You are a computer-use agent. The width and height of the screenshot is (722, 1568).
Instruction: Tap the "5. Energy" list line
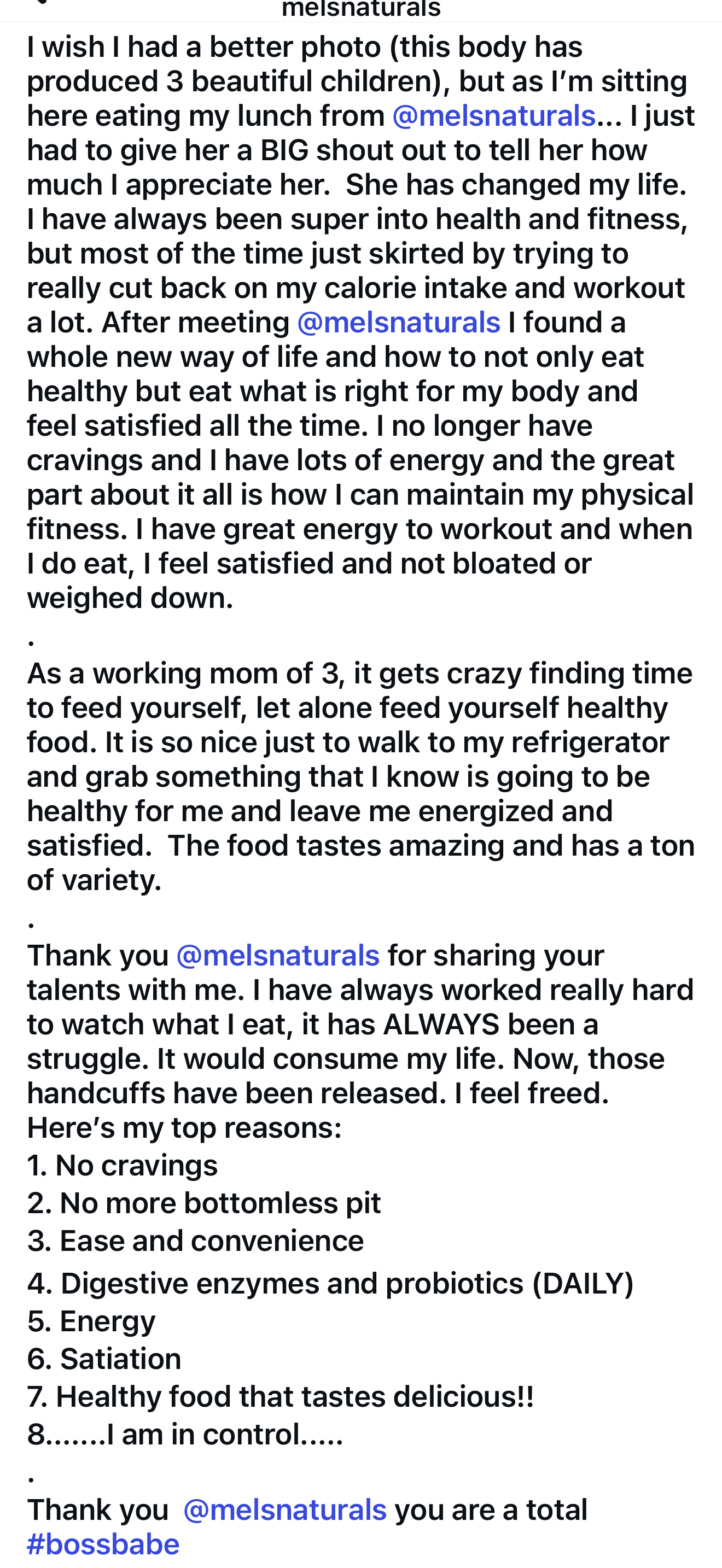[x=91, y=1321]
